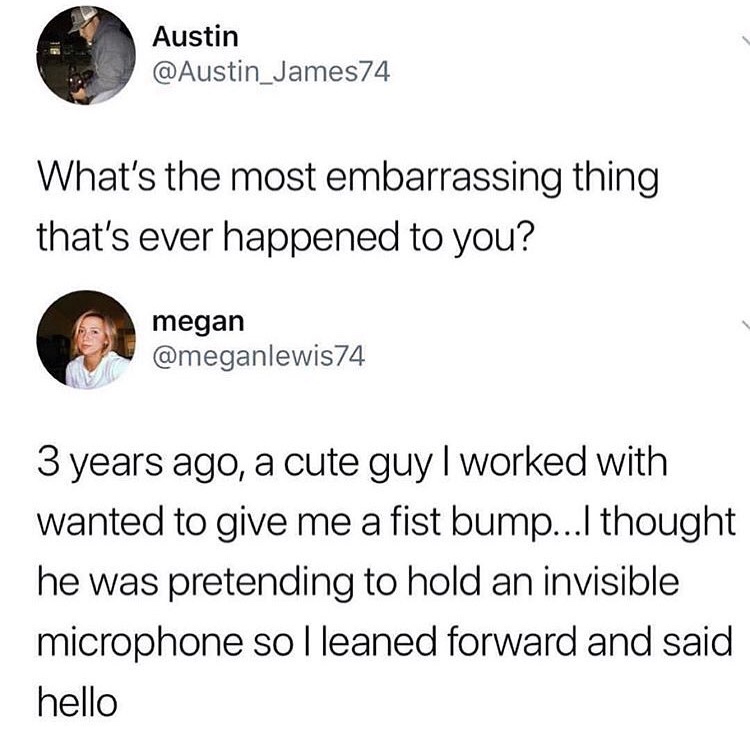Click the word 'embarrassing' in Austin's tweet
This screenshot has width=750, height=749.
[443, 177]
